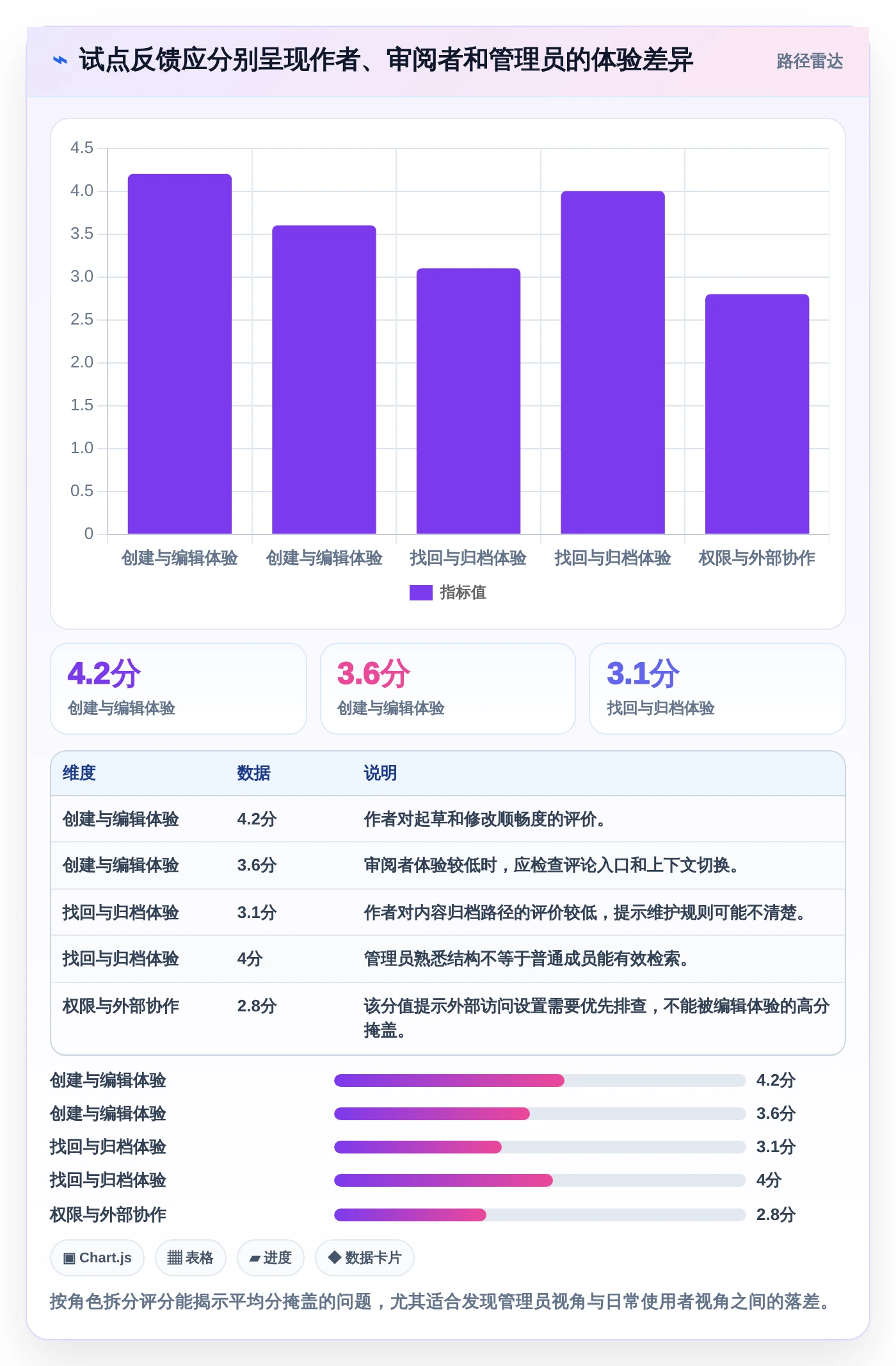Click the 权限与外部协作 chart bar
Viewport: 896px width, 1366px height.
point(757,414)
